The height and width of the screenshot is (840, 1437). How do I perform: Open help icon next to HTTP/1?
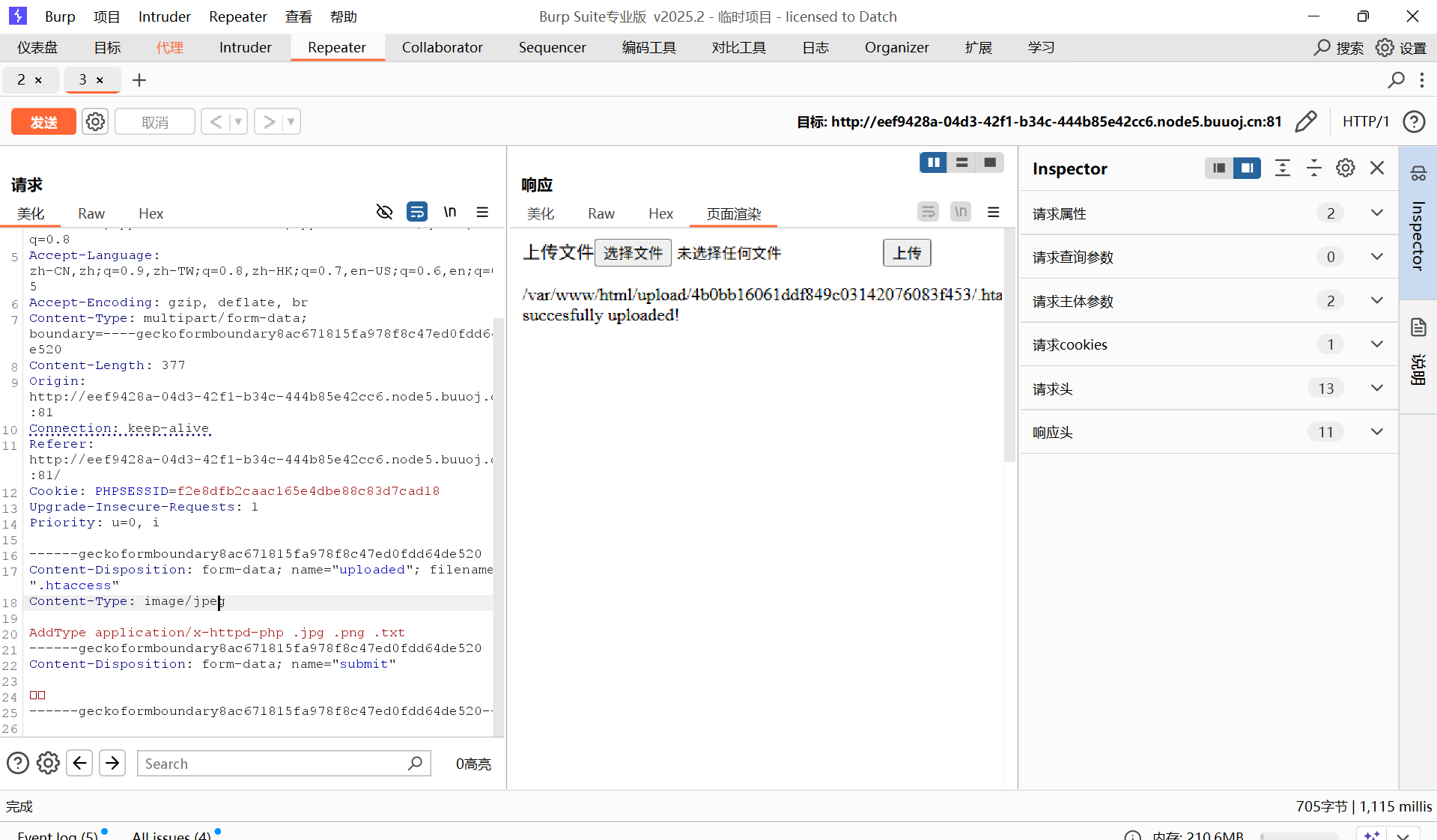tap(1414, 121)
